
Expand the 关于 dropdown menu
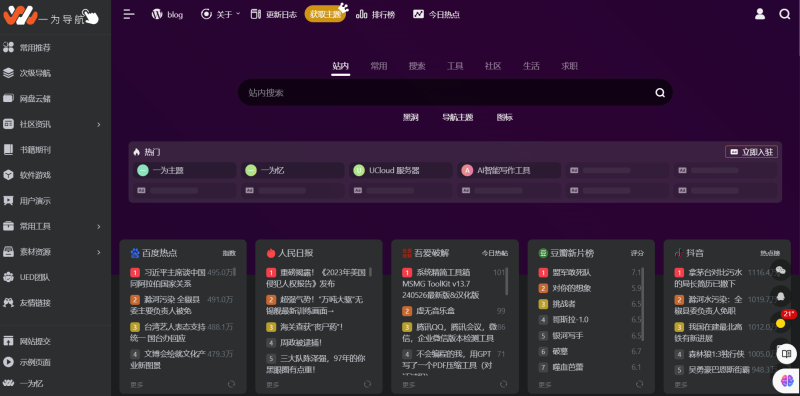(x=221, y=14)
